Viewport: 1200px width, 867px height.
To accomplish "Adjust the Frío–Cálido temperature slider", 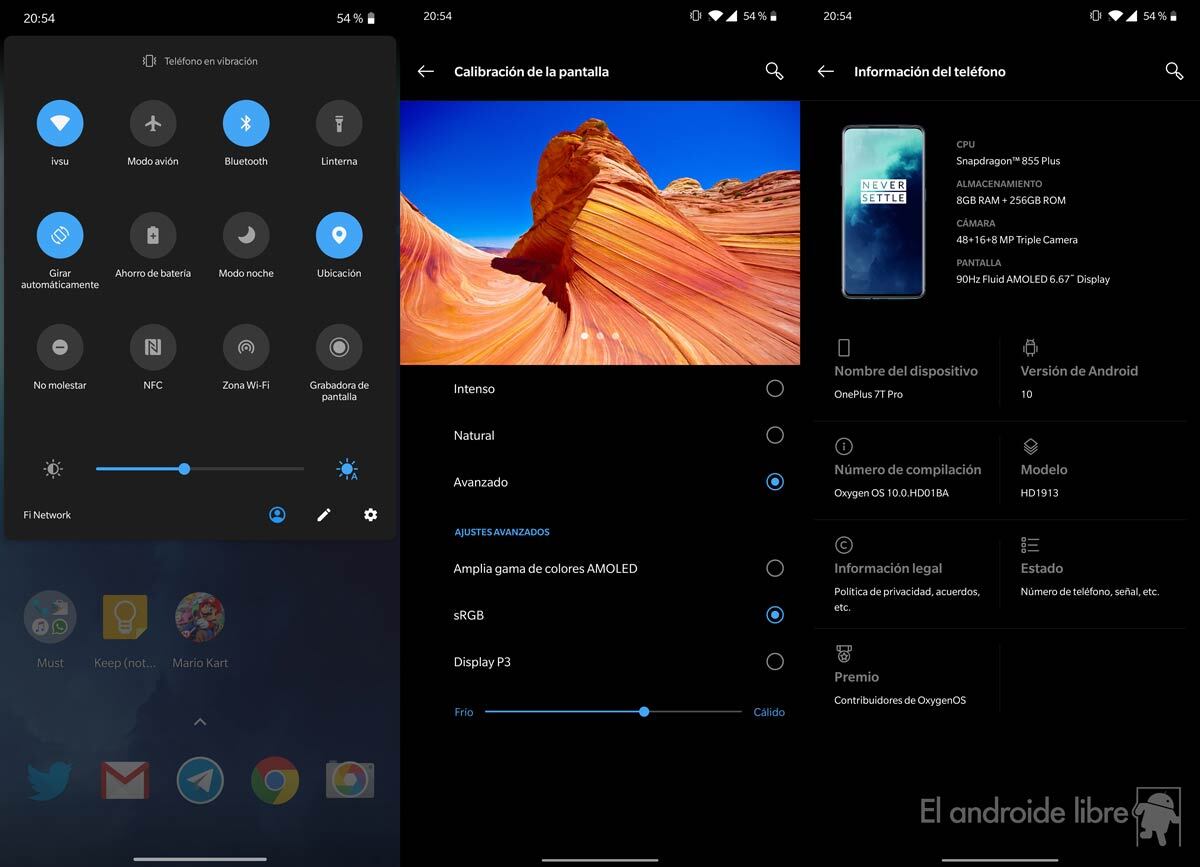I will click(644, 712).
